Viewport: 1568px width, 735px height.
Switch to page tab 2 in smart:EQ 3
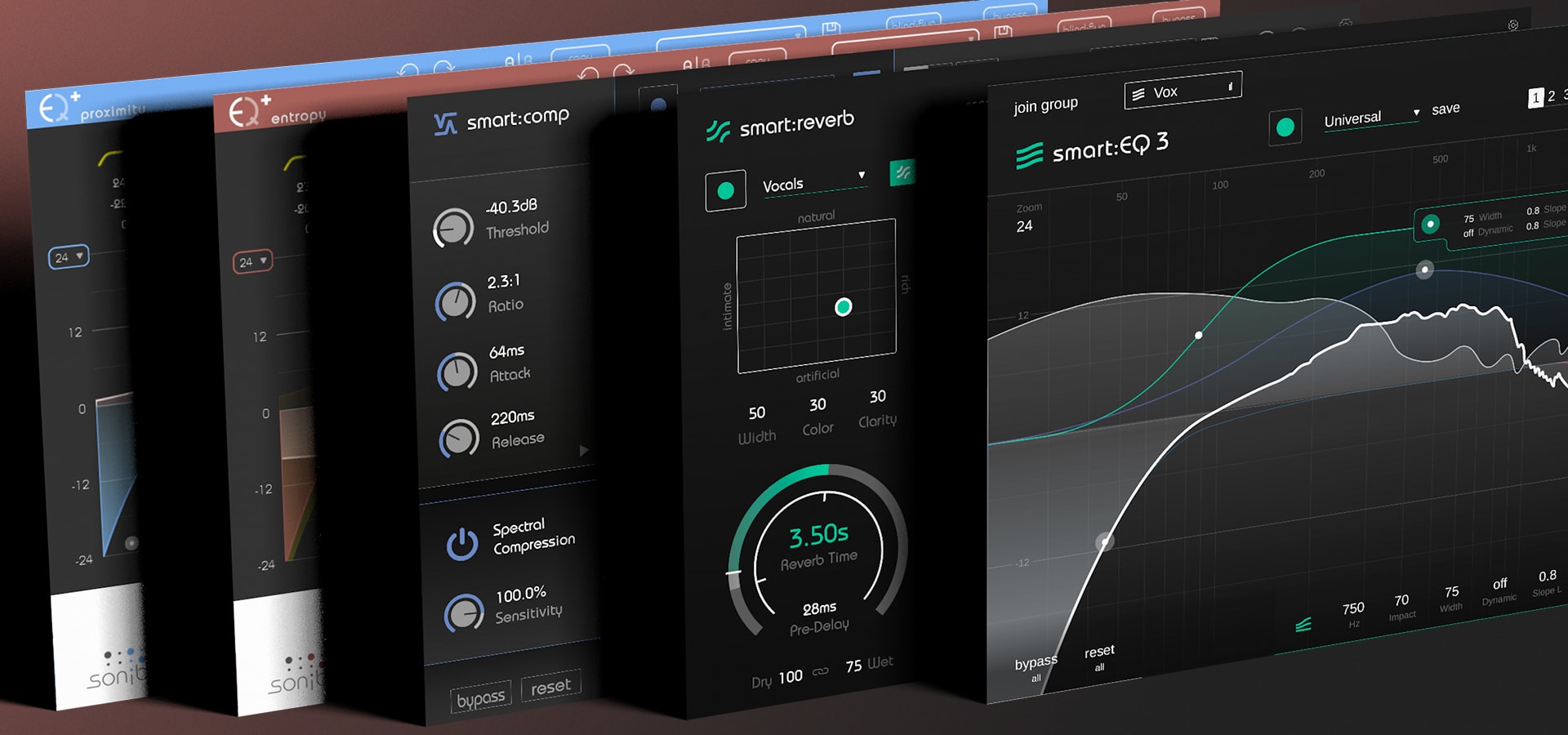tap(1551, 96)
